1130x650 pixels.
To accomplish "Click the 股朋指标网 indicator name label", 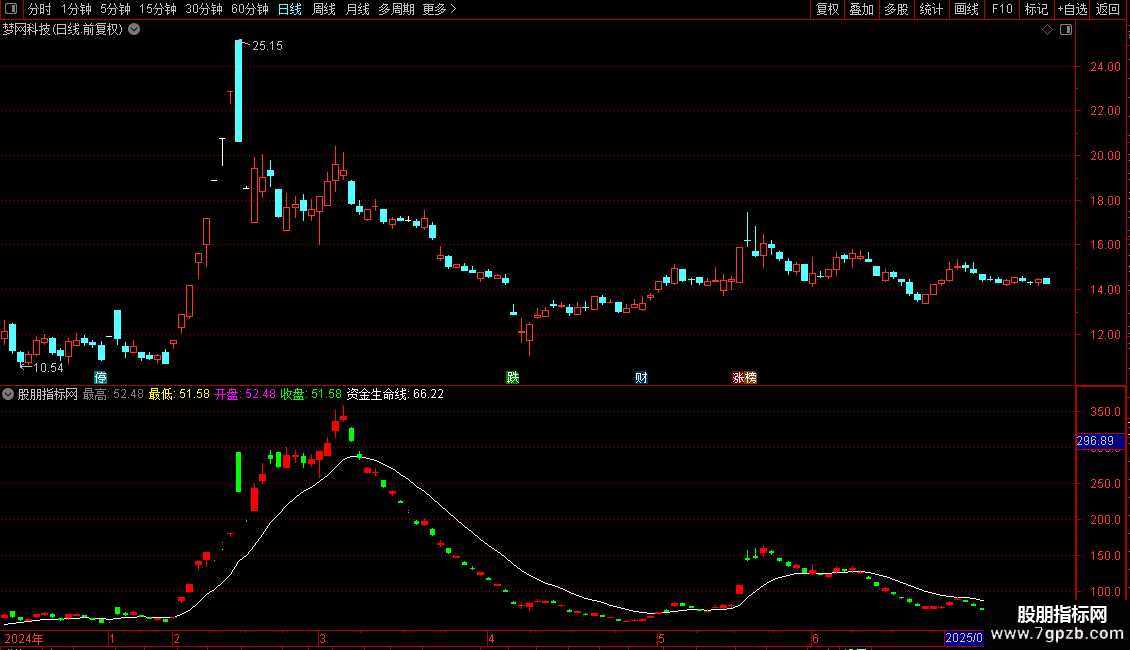I will tap(48, 394).
